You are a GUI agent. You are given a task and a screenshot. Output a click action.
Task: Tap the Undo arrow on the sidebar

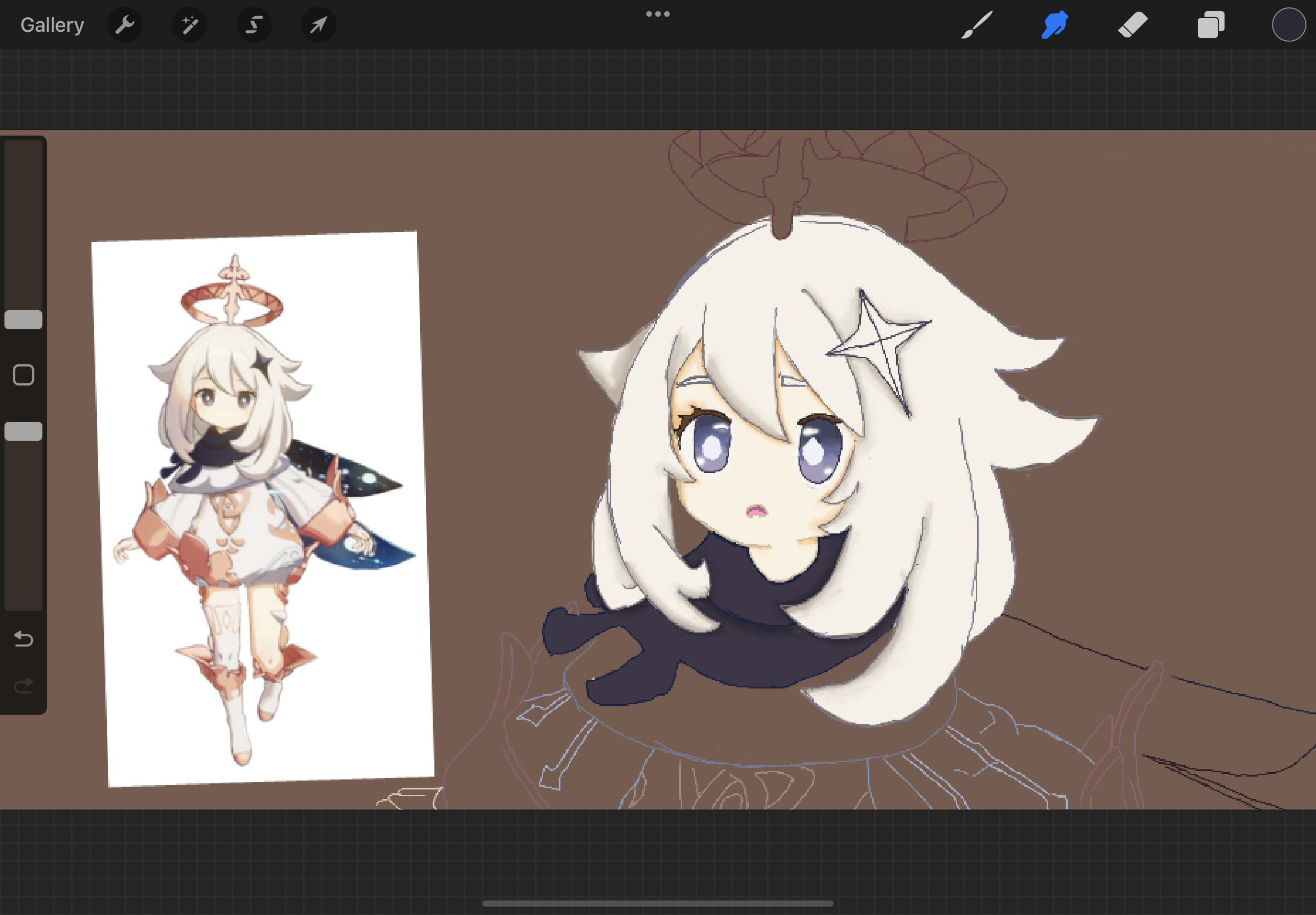[23, 639]
